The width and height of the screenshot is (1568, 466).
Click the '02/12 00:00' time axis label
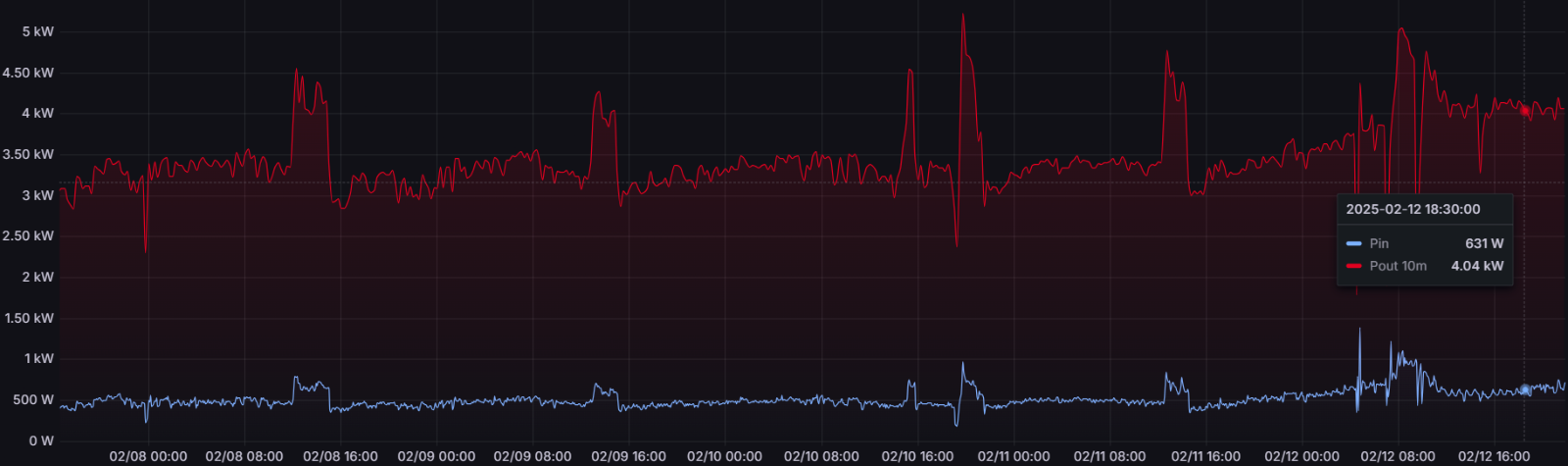click(x=1301, y=456)
